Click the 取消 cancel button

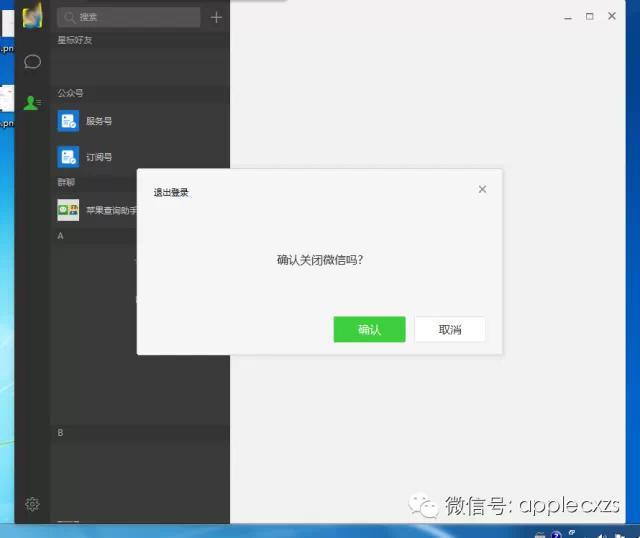point(450,329)
